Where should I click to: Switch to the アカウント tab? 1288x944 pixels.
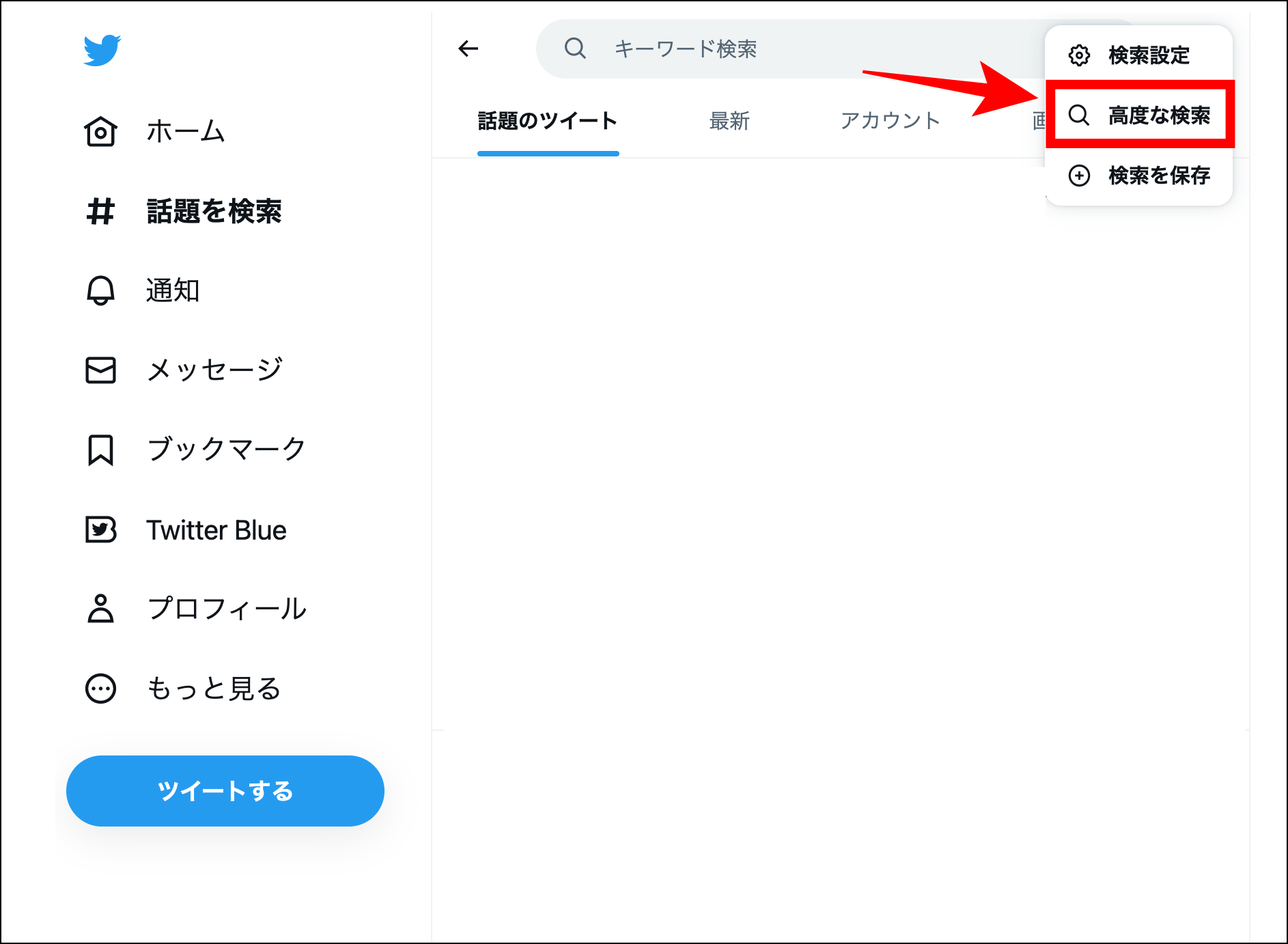[x=891, y=120]
